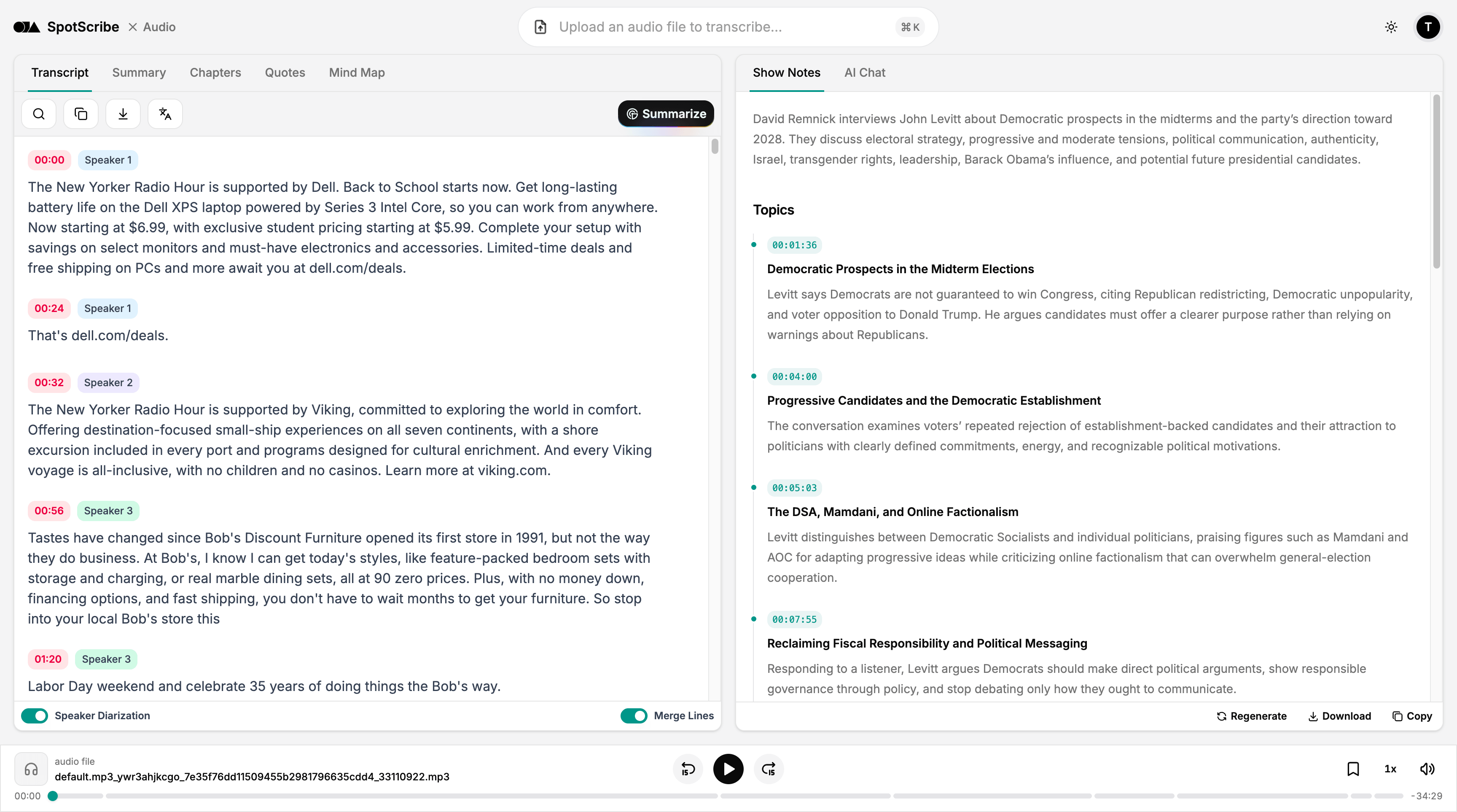Open the Mind Map tab
Viewport: 1457px width, 812px height.
pos(357,73)
